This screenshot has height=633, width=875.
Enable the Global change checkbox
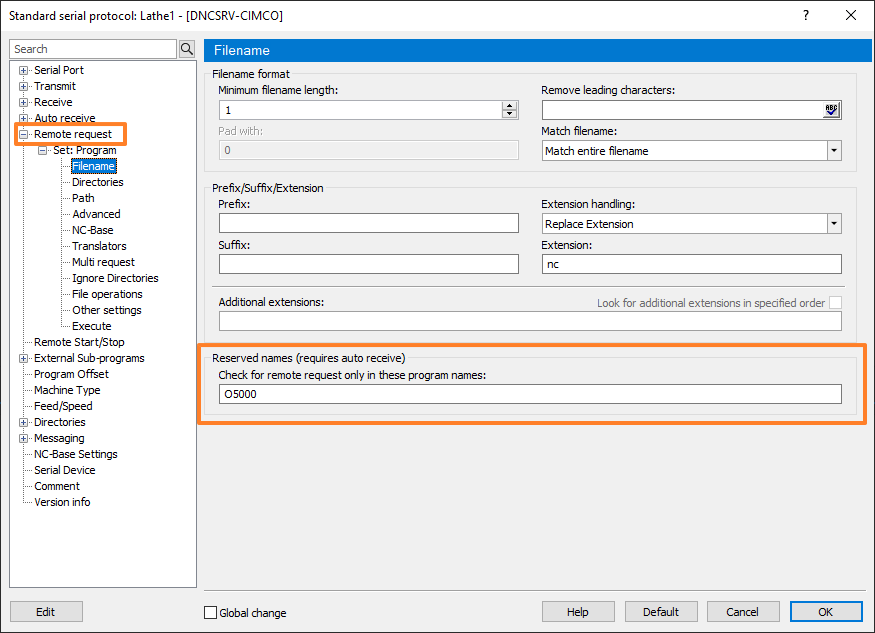[210, 612]
